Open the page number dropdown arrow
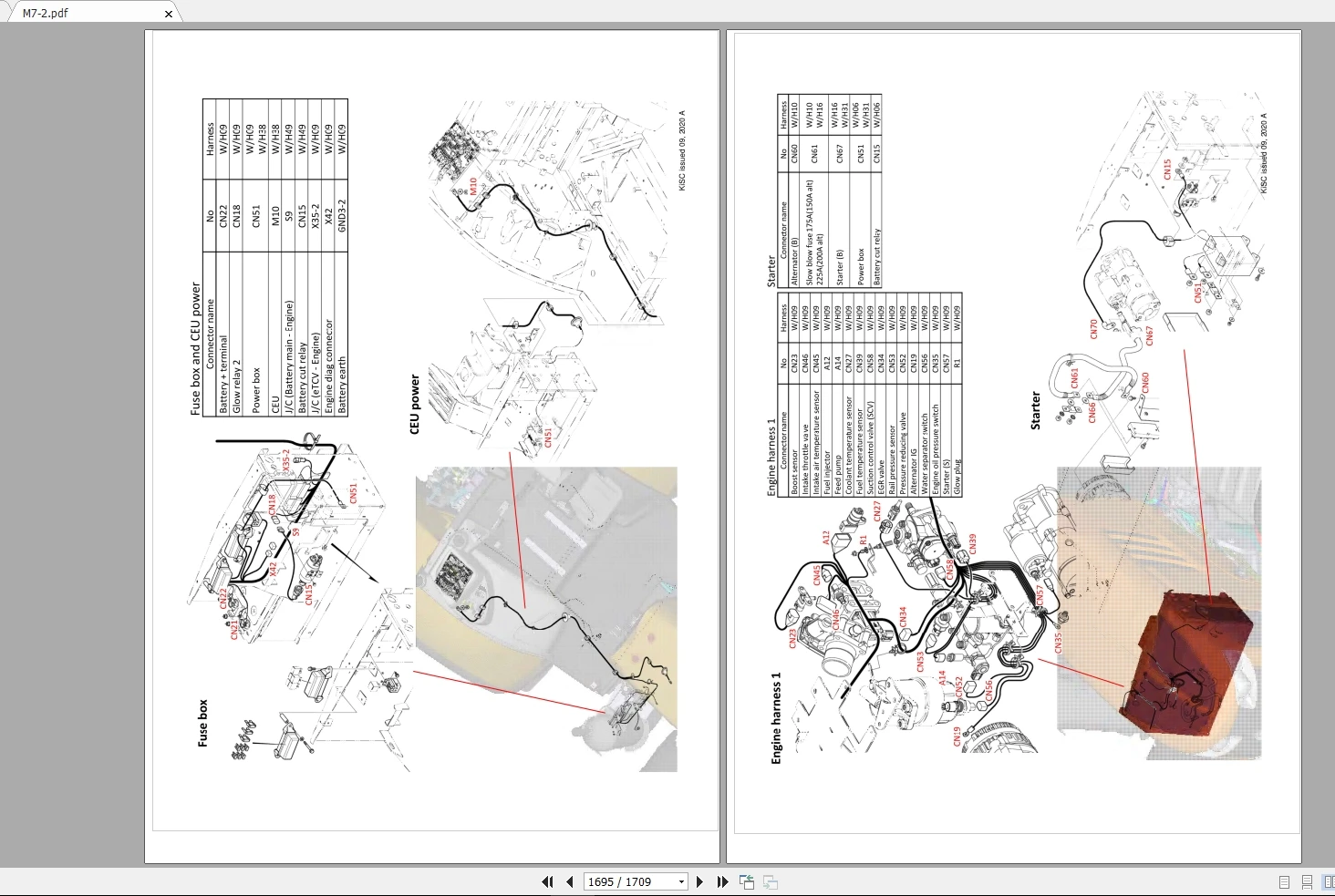This screenshot has height=896, width=1335. (681, 881)
